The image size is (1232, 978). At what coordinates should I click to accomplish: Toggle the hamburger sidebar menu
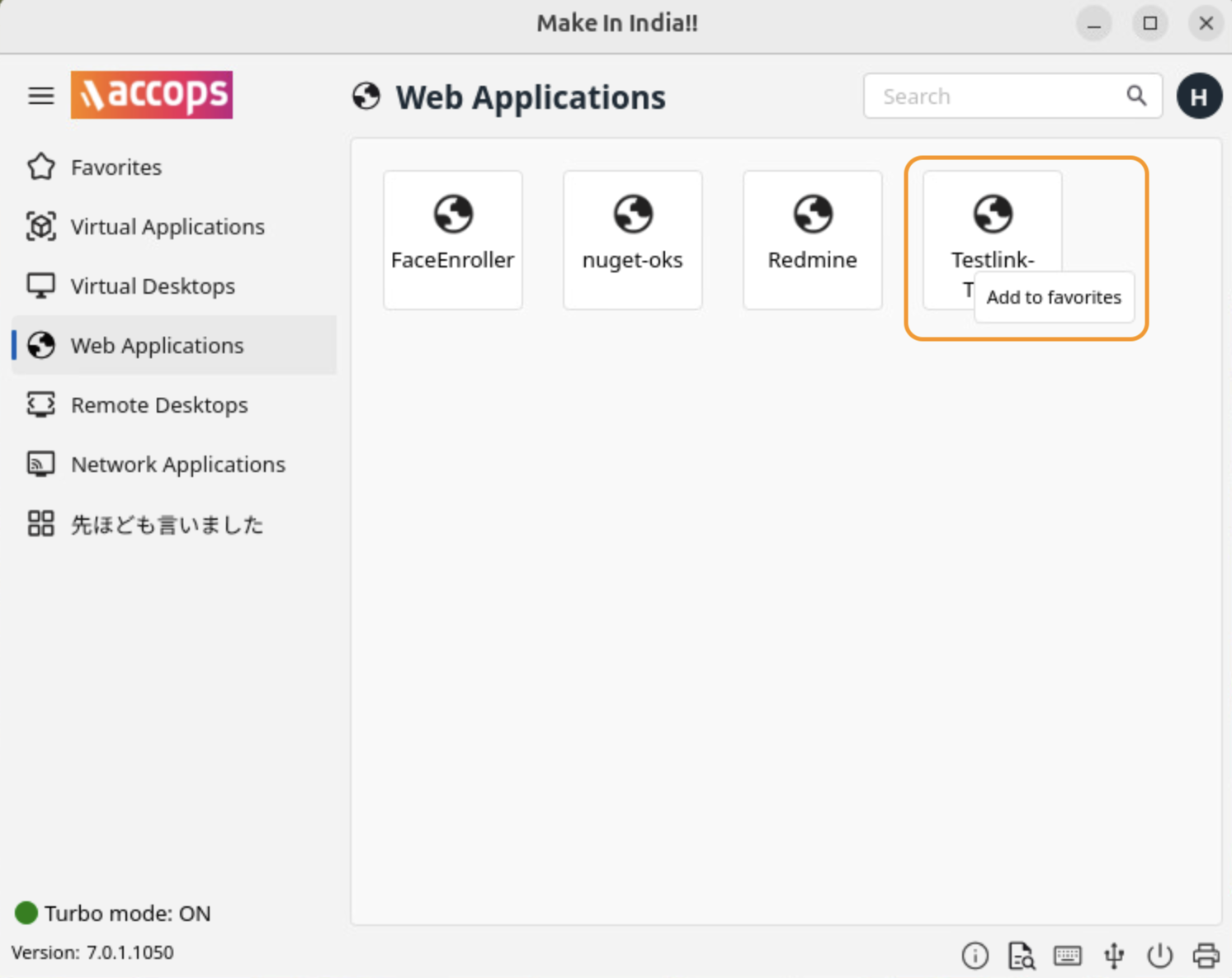(x=40, y=96)
